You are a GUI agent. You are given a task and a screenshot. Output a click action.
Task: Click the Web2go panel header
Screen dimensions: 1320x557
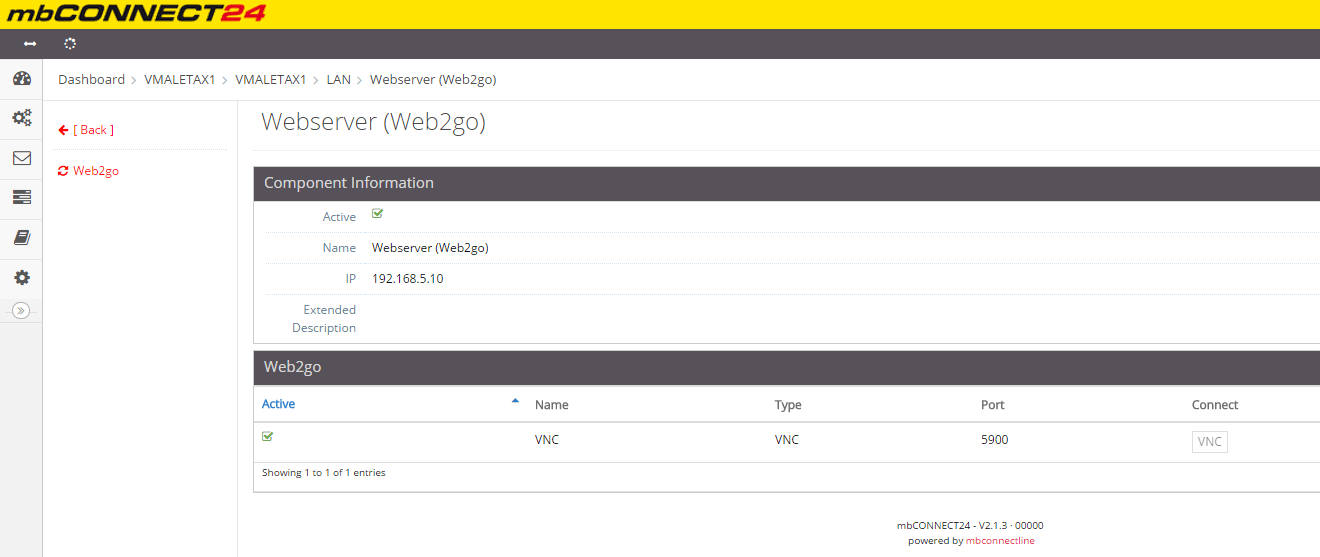[x=786, y=367]
